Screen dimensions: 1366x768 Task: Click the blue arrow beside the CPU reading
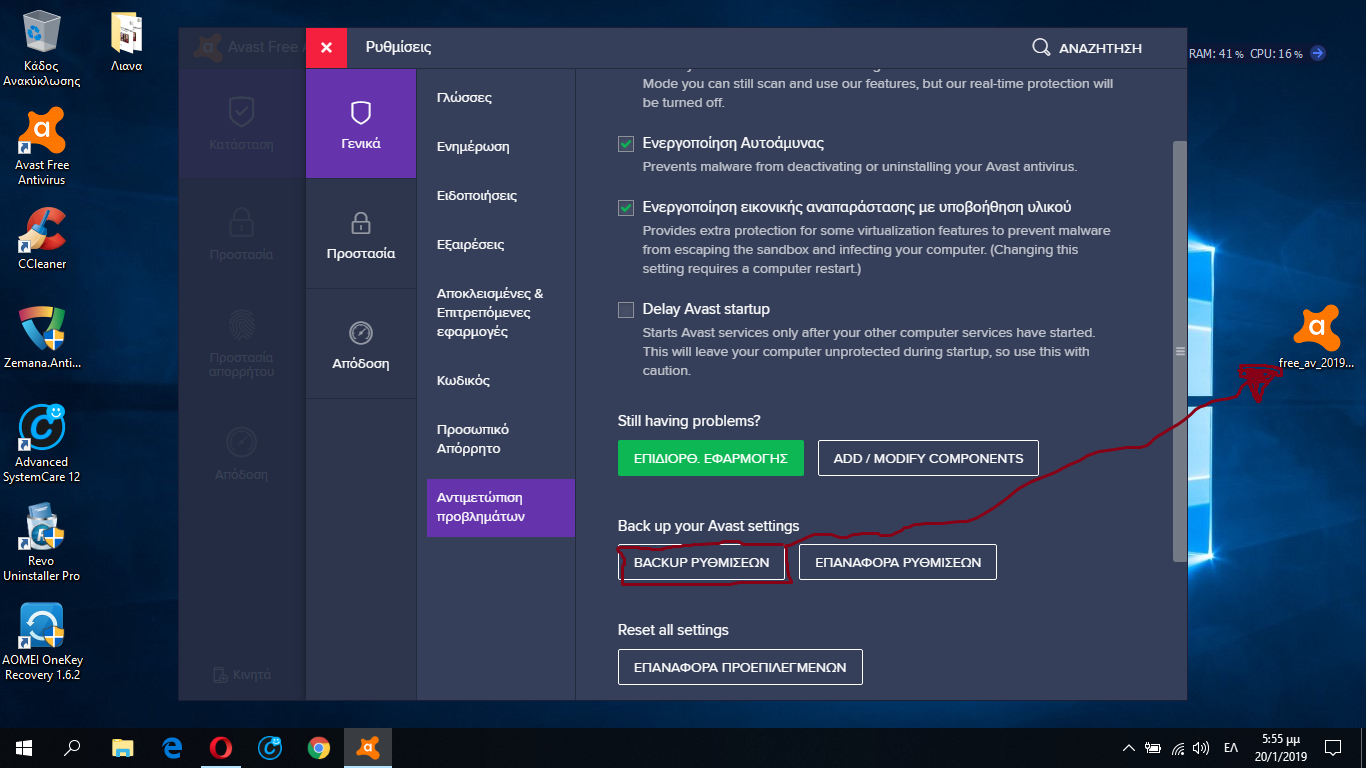[x=1318, y=53]
